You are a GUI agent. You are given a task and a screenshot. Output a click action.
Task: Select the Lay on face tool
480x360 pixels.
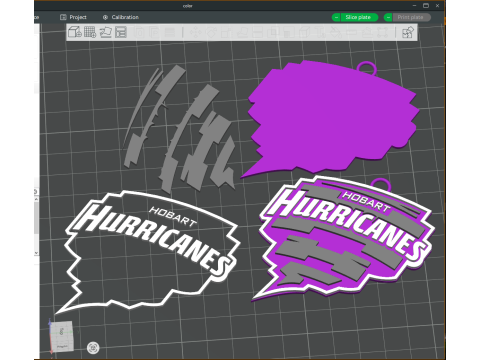point(242,32)
